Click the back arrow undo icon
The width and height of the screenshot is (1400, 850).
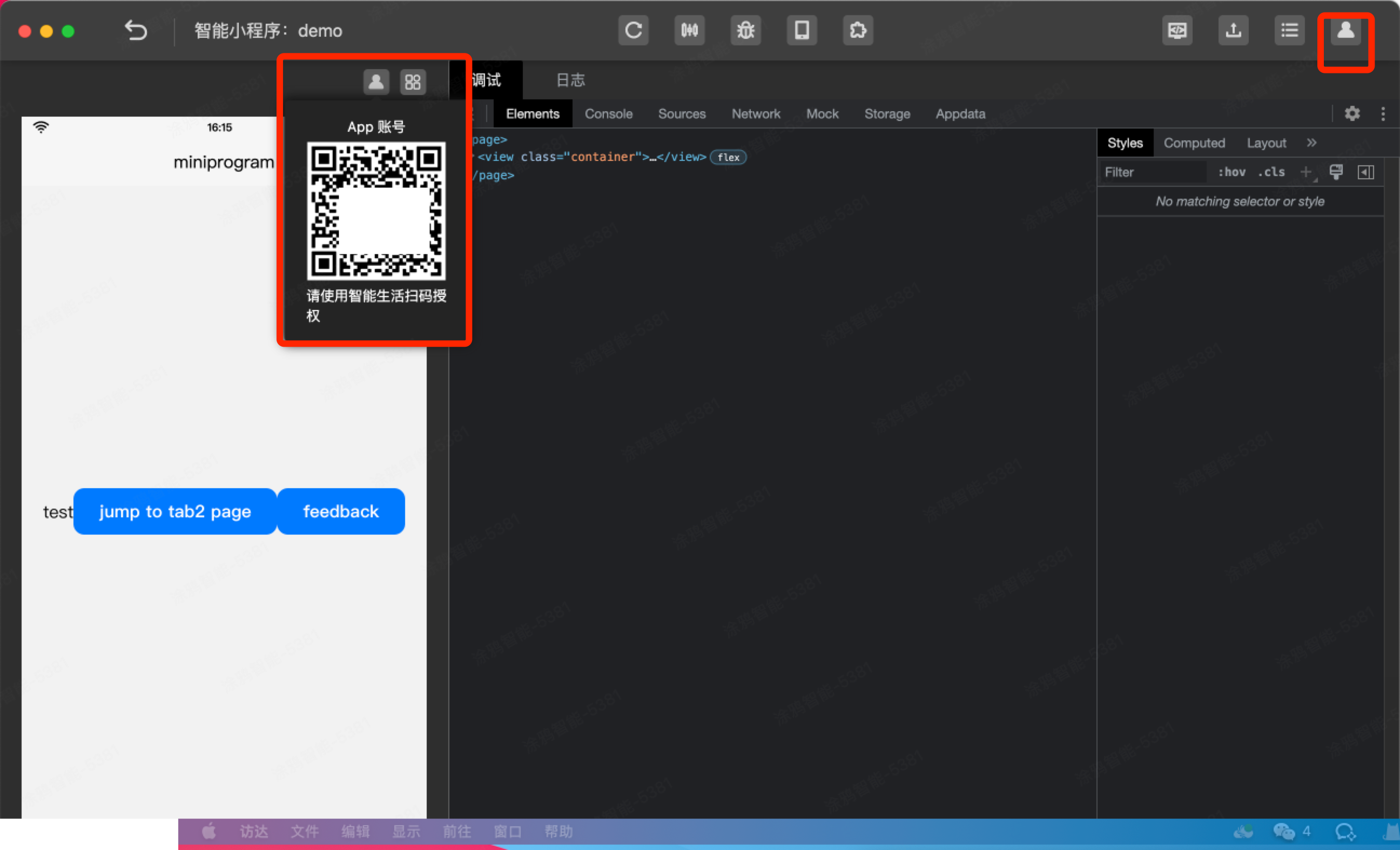(136, 30)
